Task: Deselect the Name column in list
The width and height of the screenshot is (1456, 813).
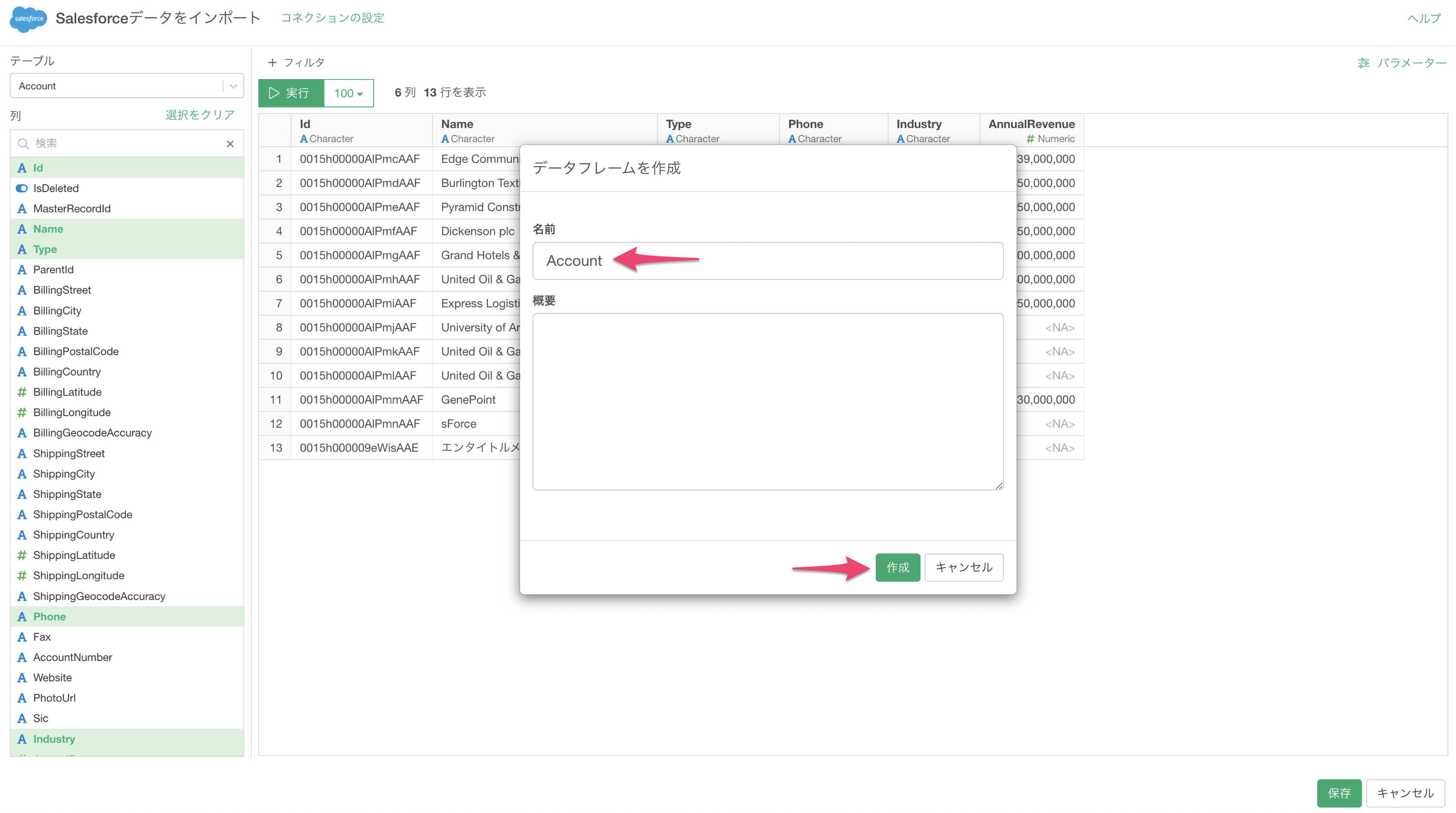Action: click(x=127, y=229)
